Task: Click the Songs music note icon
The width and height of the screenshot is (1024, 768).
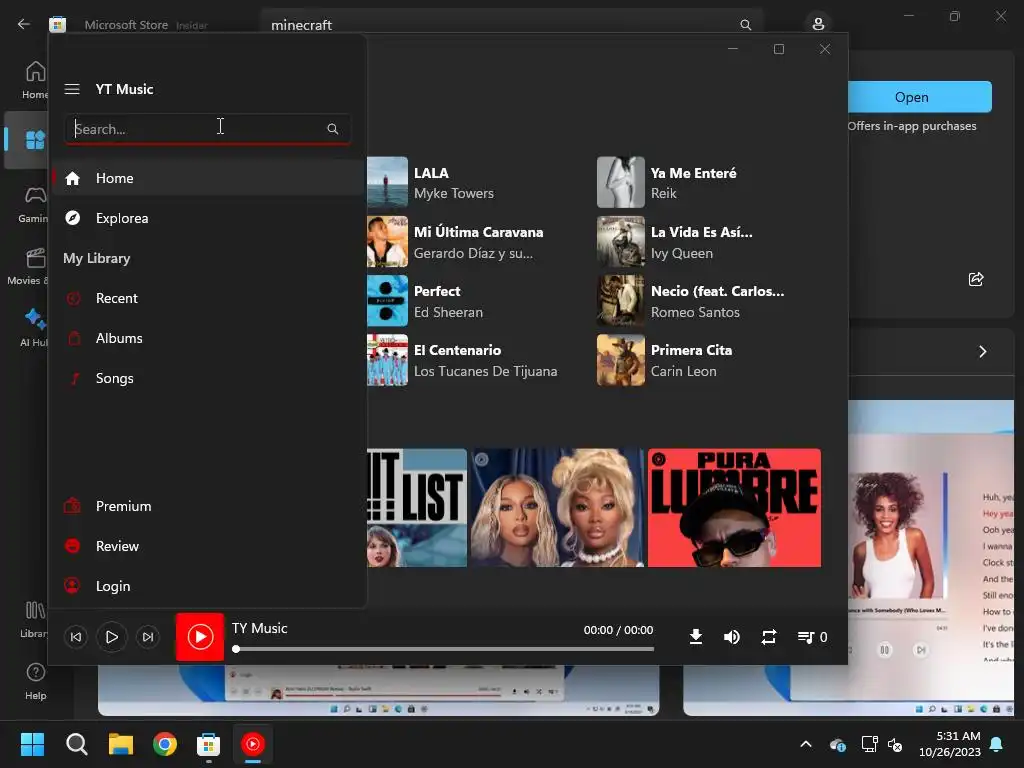Action: (74, 378)
